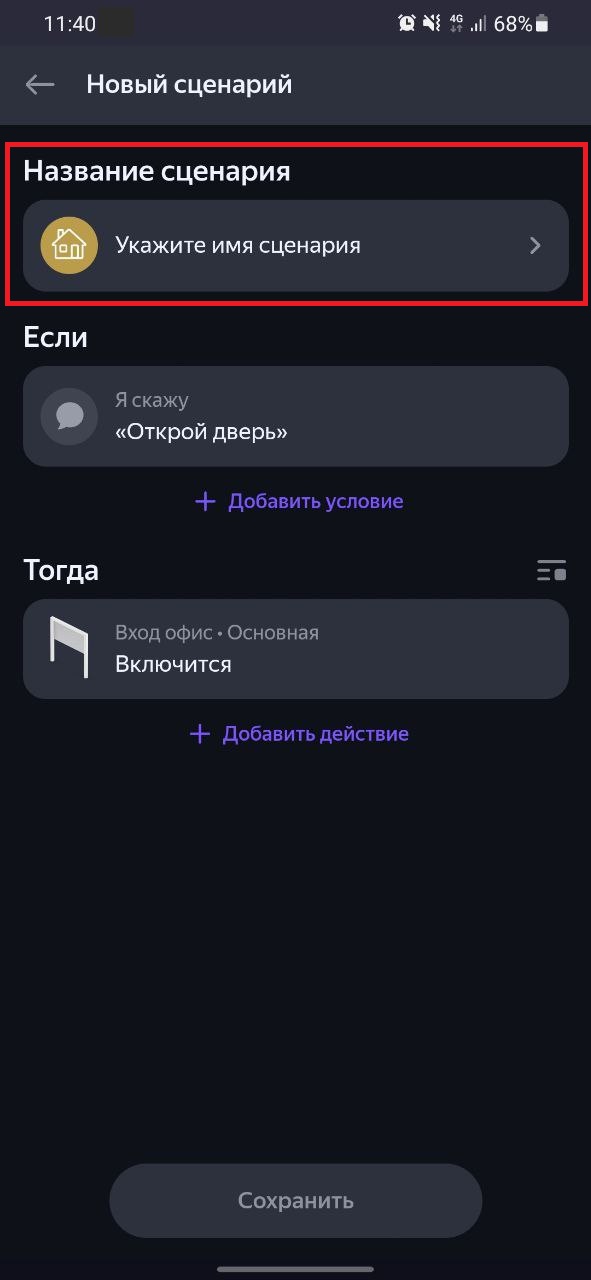The height and width of the screenshot is (1280, 591).
Task: Expand scenario name chevron arrow
Action: pos(536,245)
